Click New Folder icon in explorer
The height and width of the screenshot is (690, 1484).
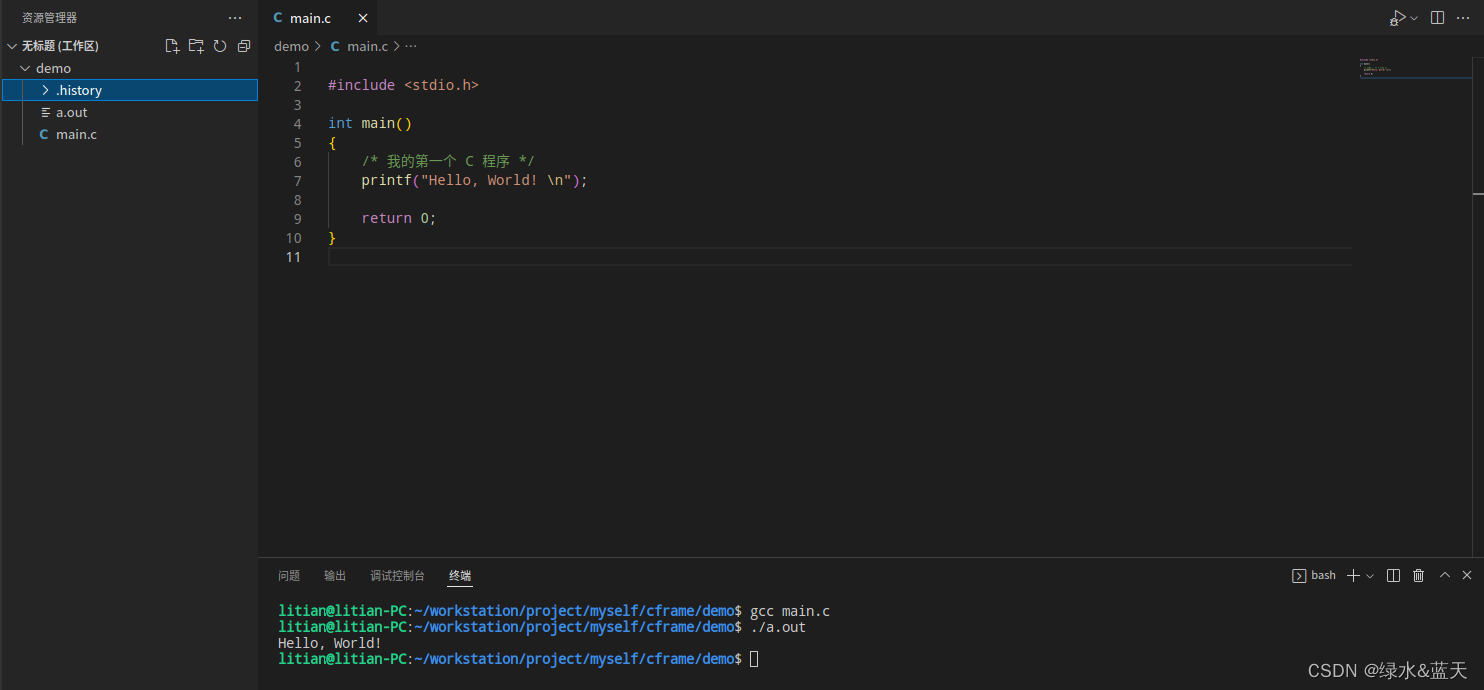click(196, 46)
